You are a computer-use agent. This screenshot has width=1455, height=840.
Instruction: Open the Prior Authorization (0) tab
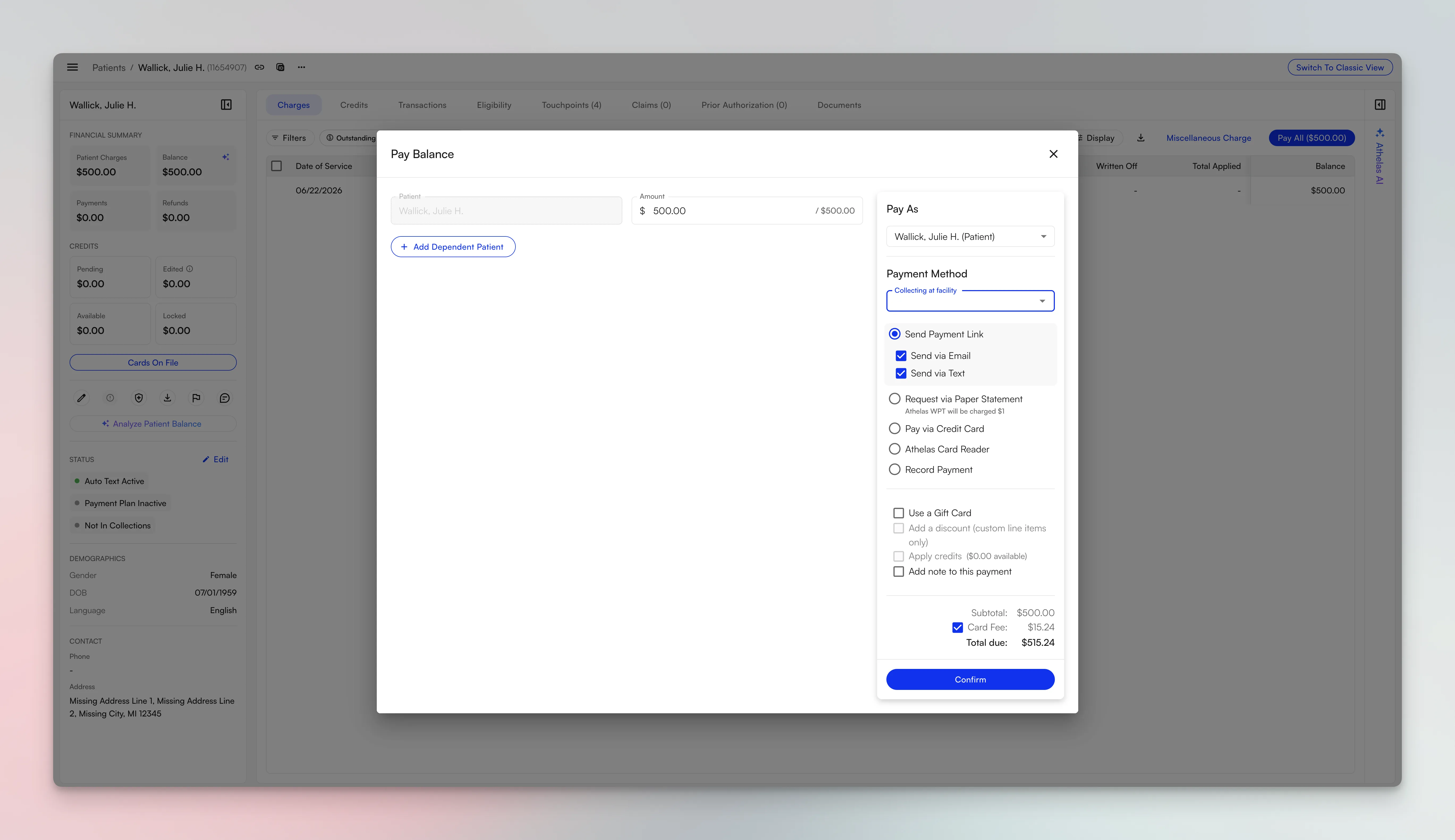[744, 105]
